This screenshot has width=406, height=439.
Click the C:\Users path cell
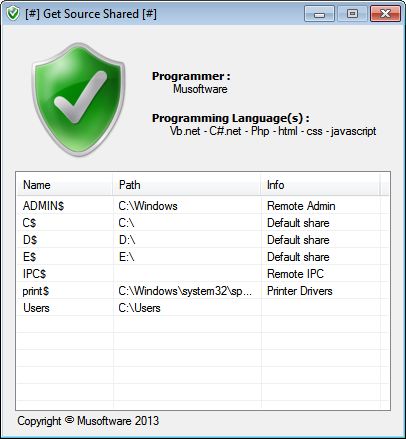(139, 308)
